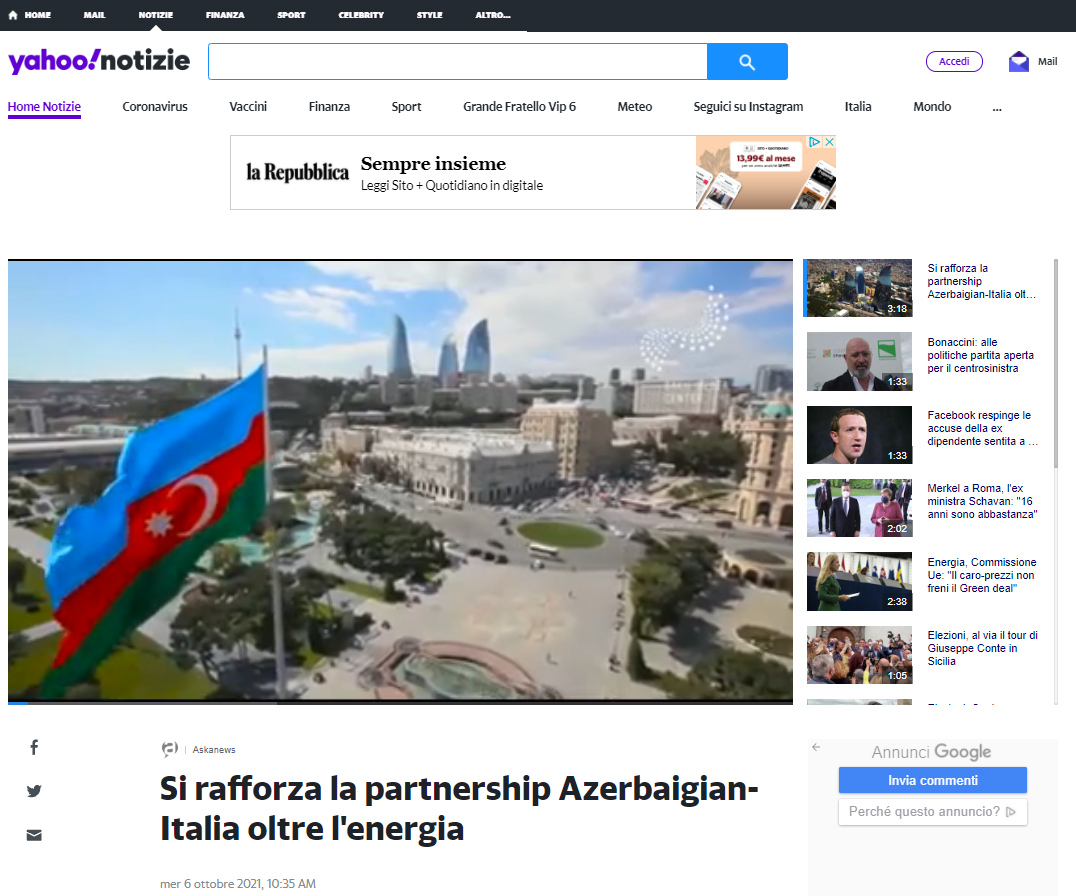Open 'Merkel a Roma' playlist title
Viewport: 1076px width, 896px height.
click(982, 502)
